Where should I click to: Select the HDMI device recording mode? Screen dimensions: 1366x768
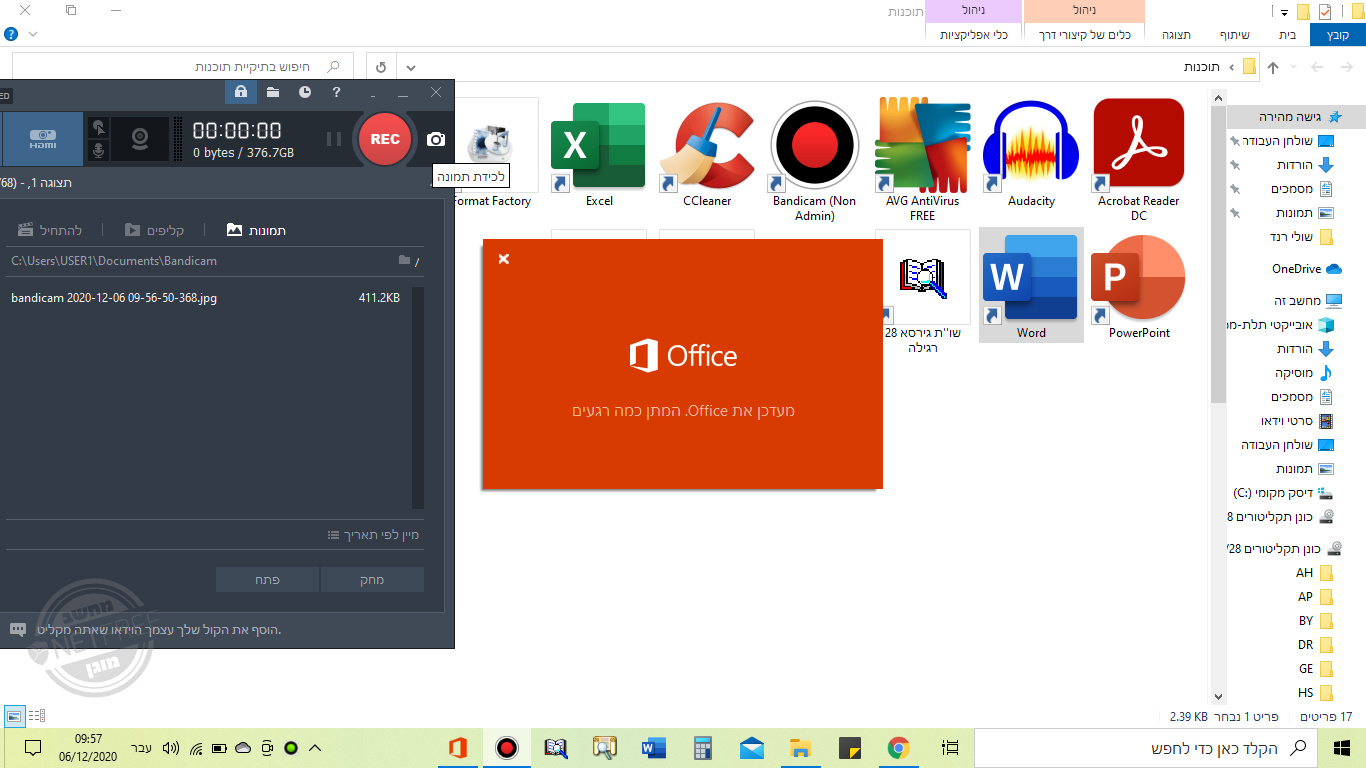(x=41, y=138)
